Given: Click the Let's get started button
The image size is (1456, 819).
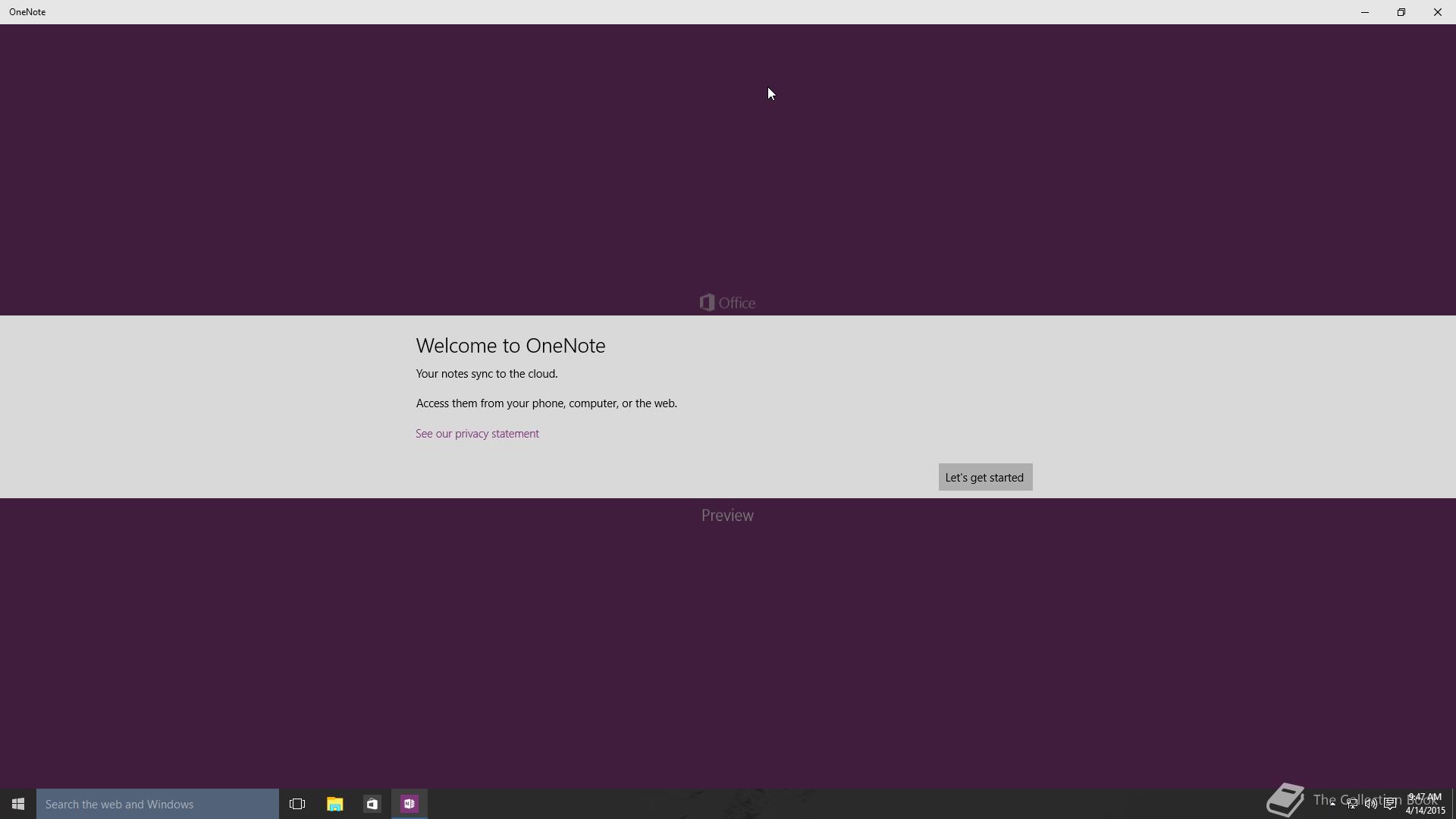Looking at the screenshot, I should coord(985,477).
